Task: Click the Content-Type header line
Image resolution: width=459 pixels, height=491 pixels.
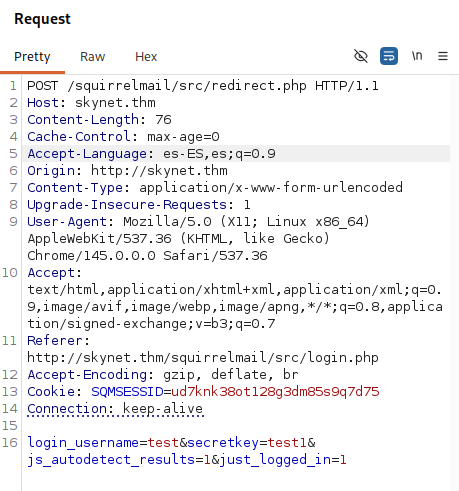Action: pos(215,188)
